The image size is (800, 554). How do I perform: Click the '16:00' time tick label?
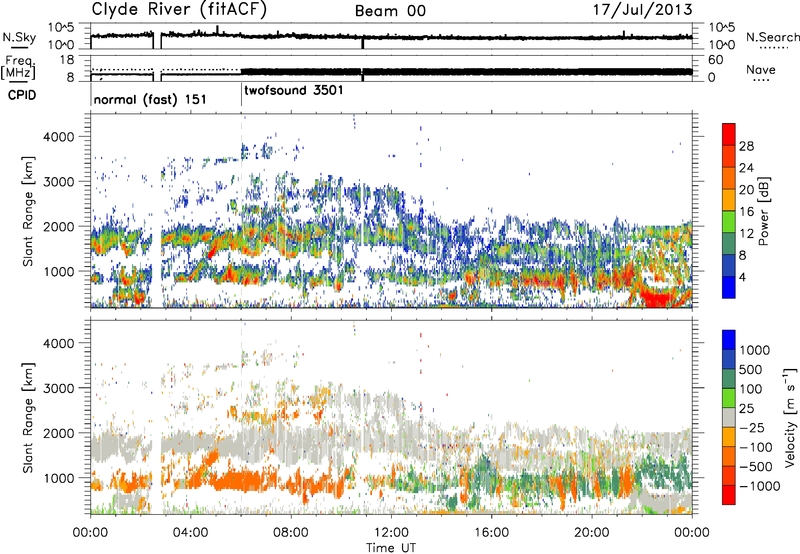491,533
